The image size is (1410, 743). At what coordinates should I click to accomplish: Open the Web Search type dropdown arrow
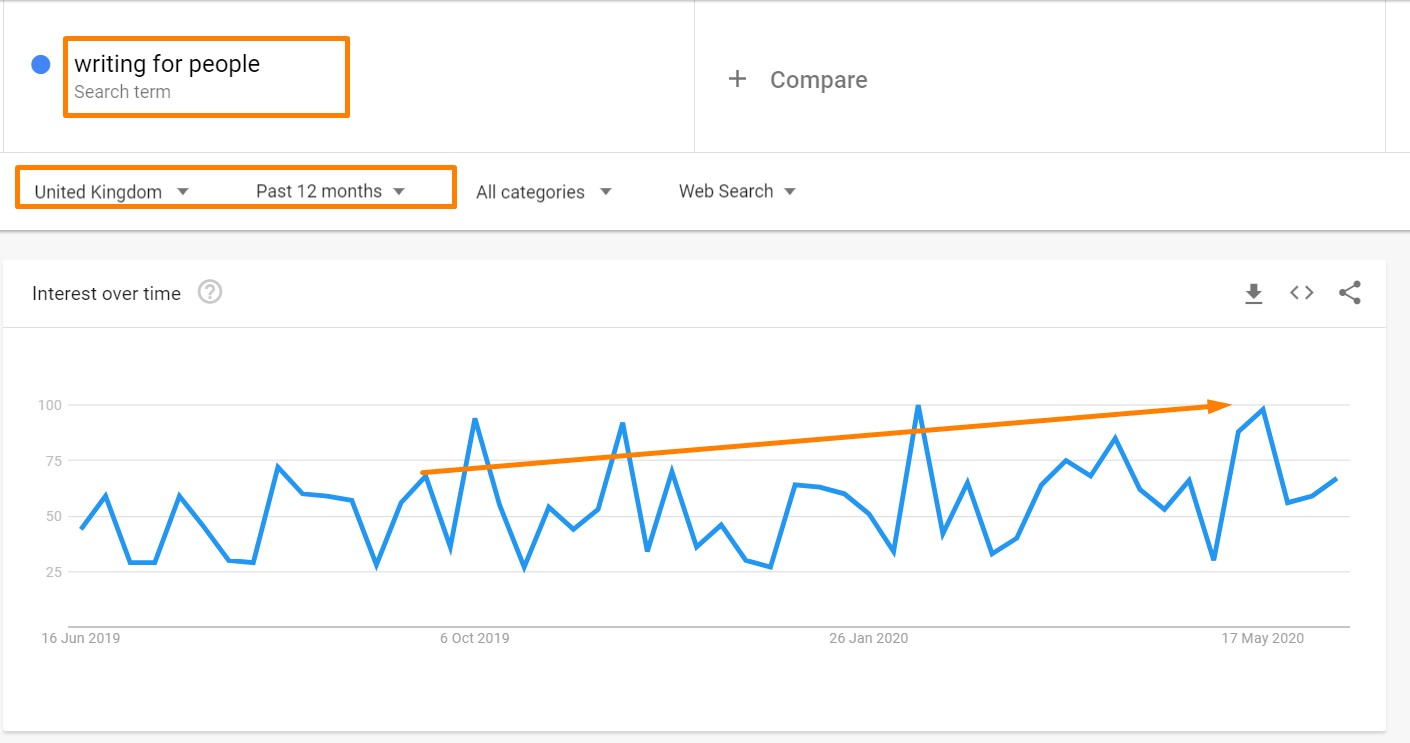coord(790,191)
